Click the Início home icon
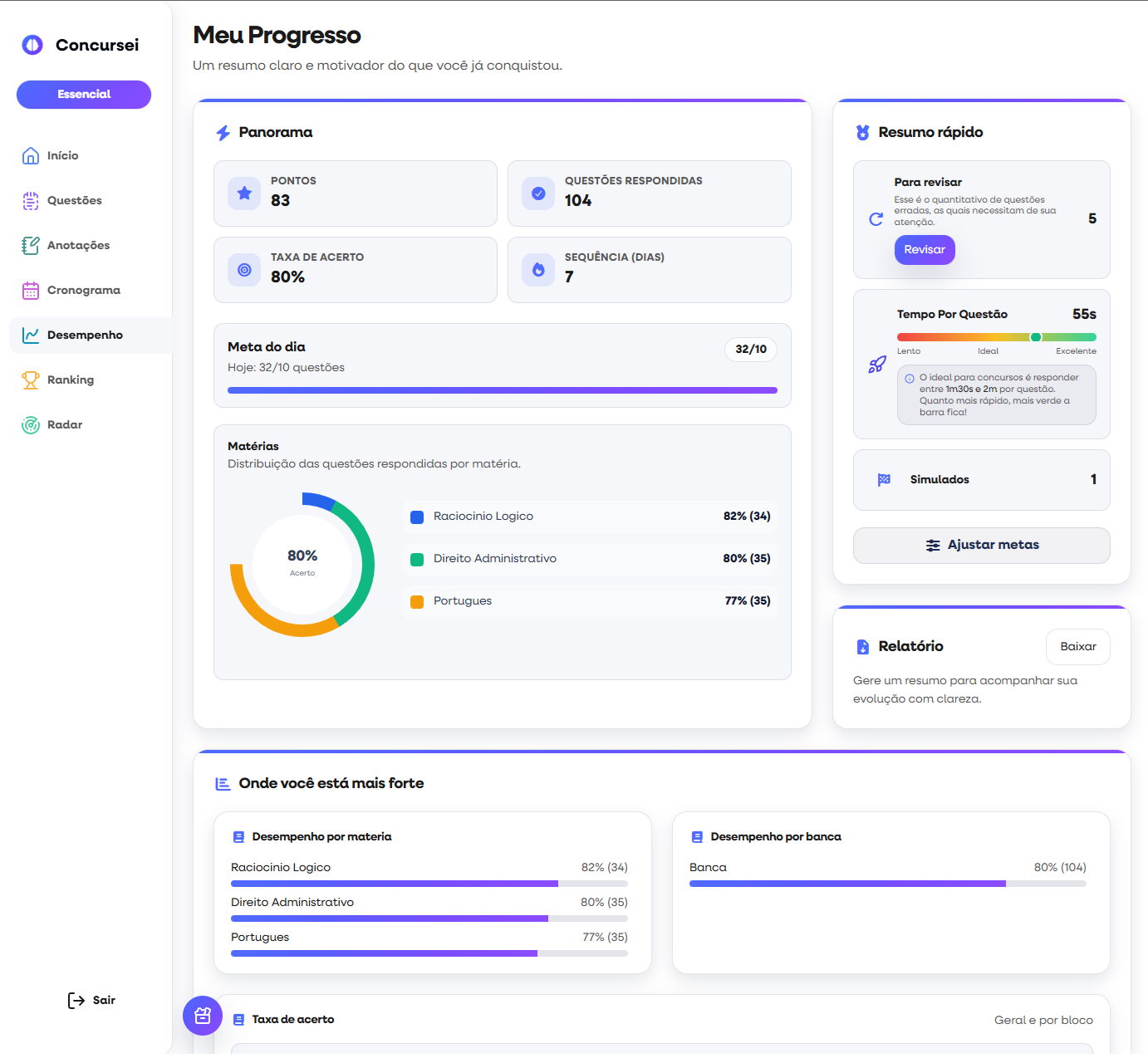The width and height of the screenshot is (1148, 1063). (x=31, y=155)
